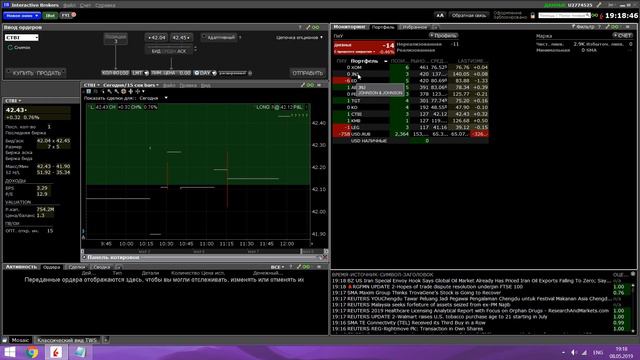This screenshot has height=360, width=640.
Task: Click the chart save (blue disk) toolbar icon
Action: click(89, 91)
